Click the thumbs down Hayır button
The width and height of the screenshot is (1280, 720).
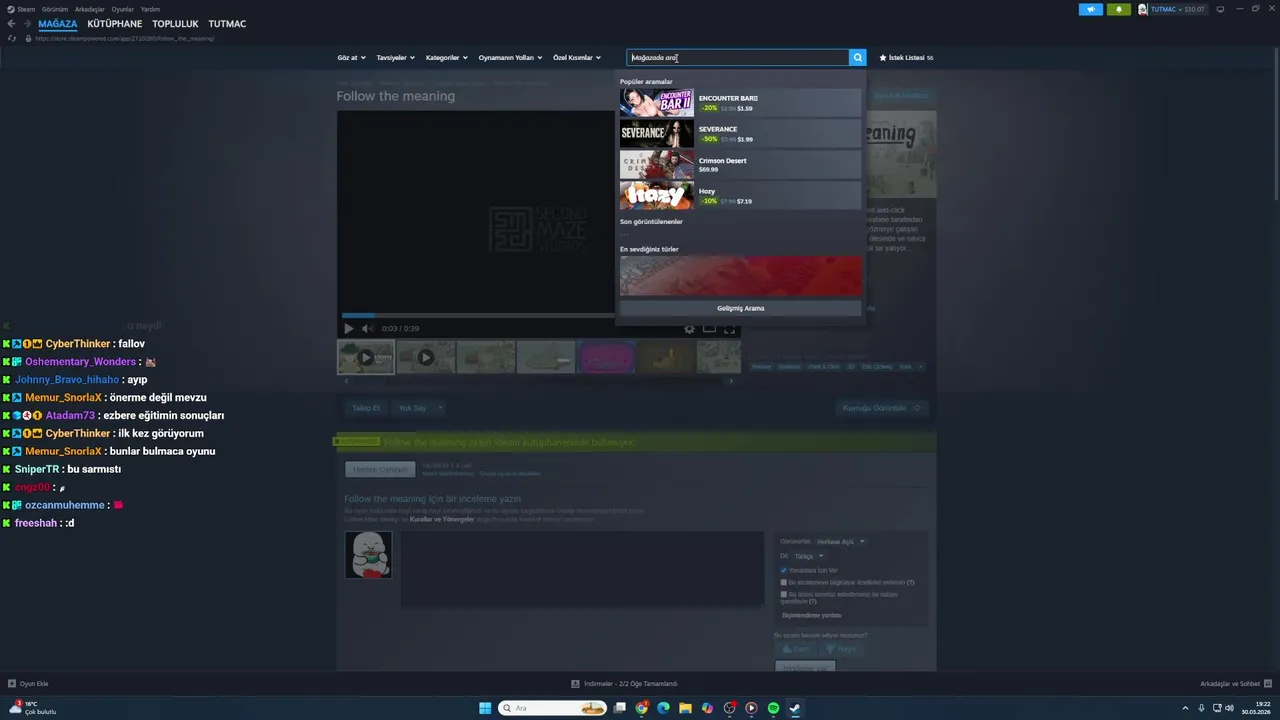tap(842, 649)
